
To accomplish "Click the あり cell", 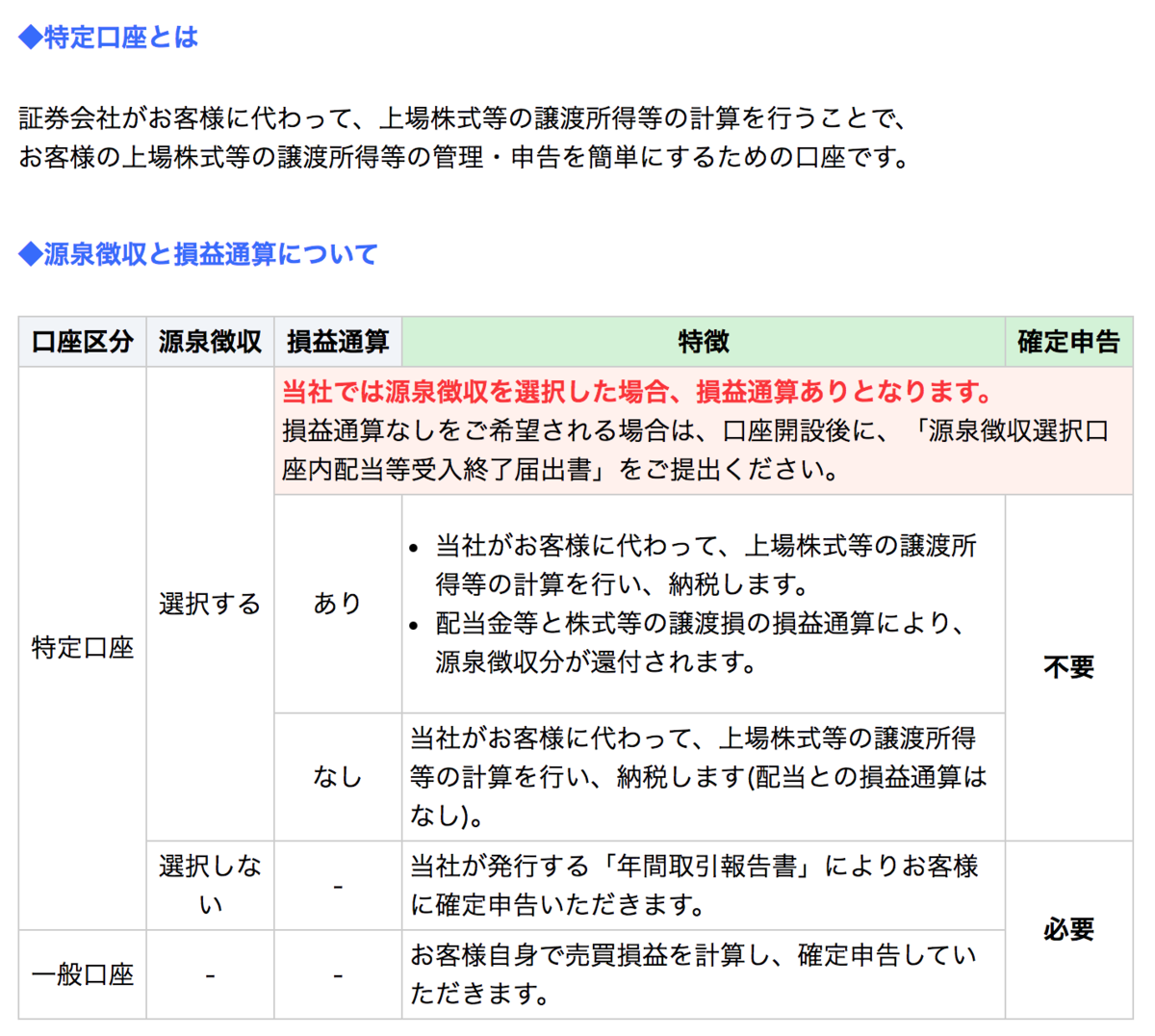I will [338, 604].
